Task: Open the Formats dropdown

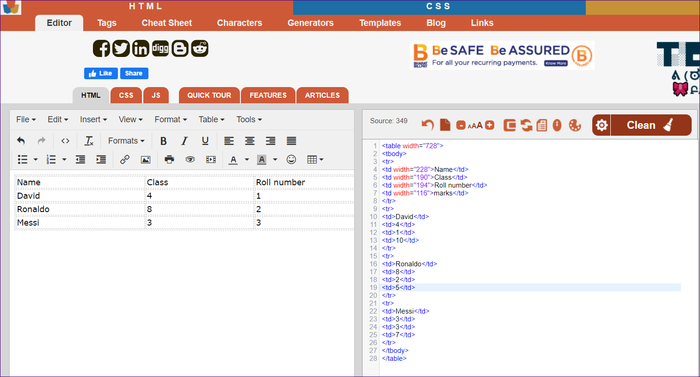Action: pos(126,141)
